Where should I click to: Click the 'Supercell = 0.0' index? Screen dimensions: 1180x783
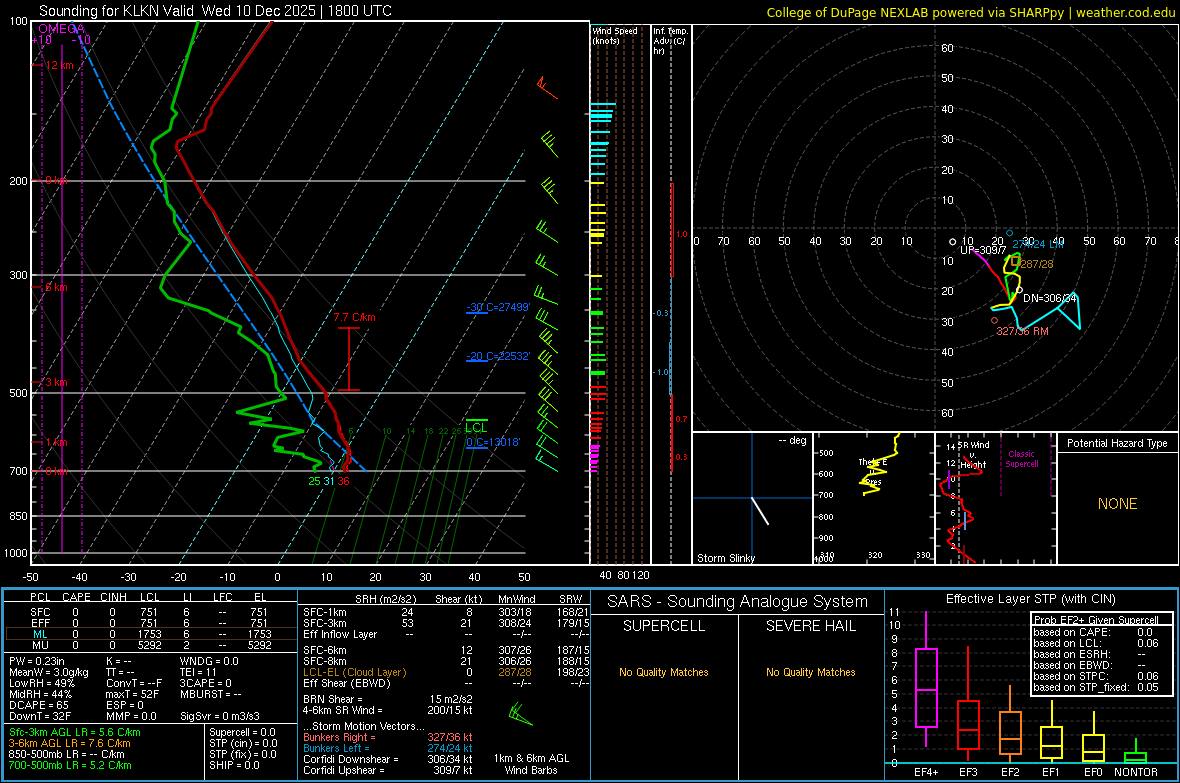tap(242, 732)
